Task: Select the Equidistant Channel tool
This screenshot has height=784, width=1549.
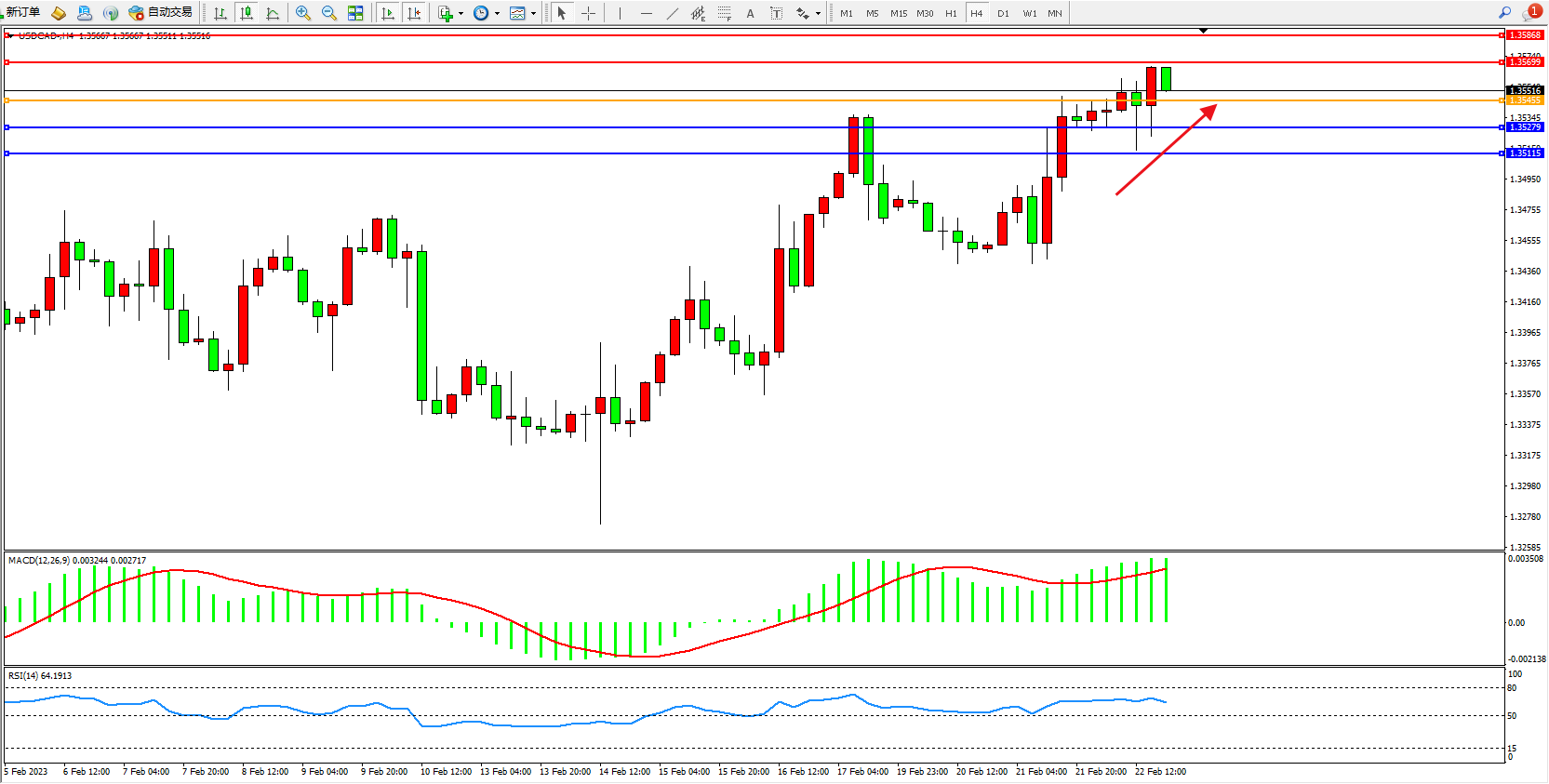Action: [698, 13]
